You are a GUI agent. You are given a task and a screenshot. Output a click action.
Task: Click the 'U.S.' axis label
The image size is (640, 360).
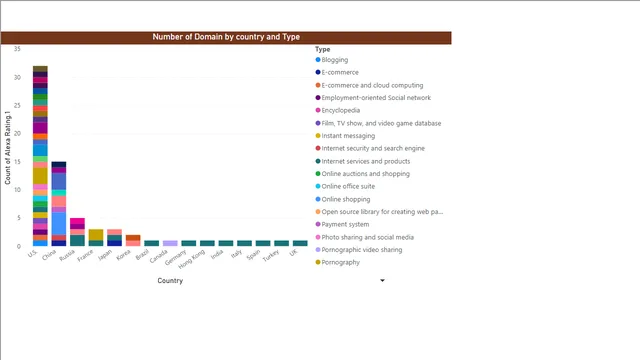point(33,253)
